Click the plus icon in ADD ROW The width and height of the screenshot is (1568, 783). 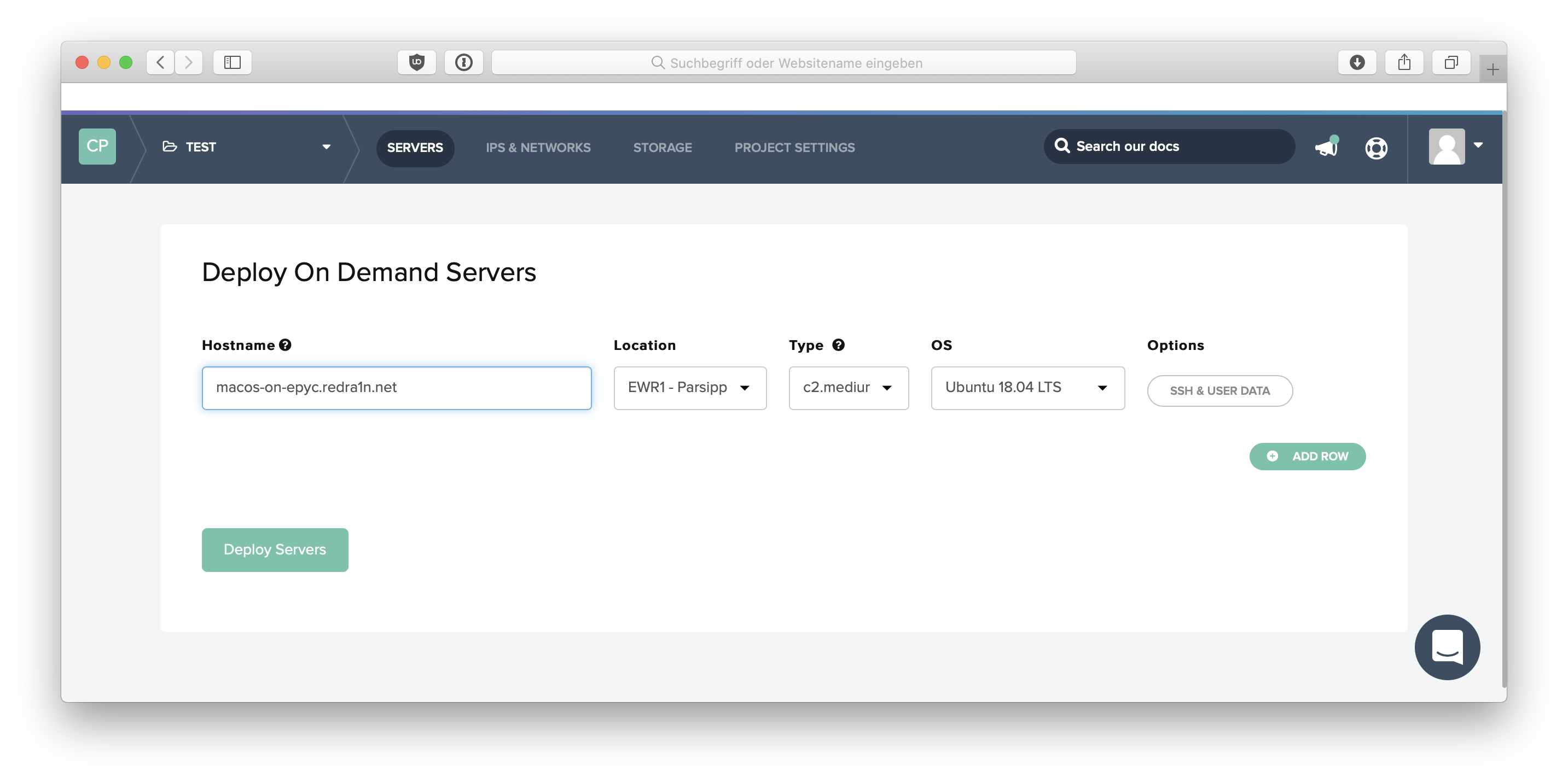point(1272,456)
